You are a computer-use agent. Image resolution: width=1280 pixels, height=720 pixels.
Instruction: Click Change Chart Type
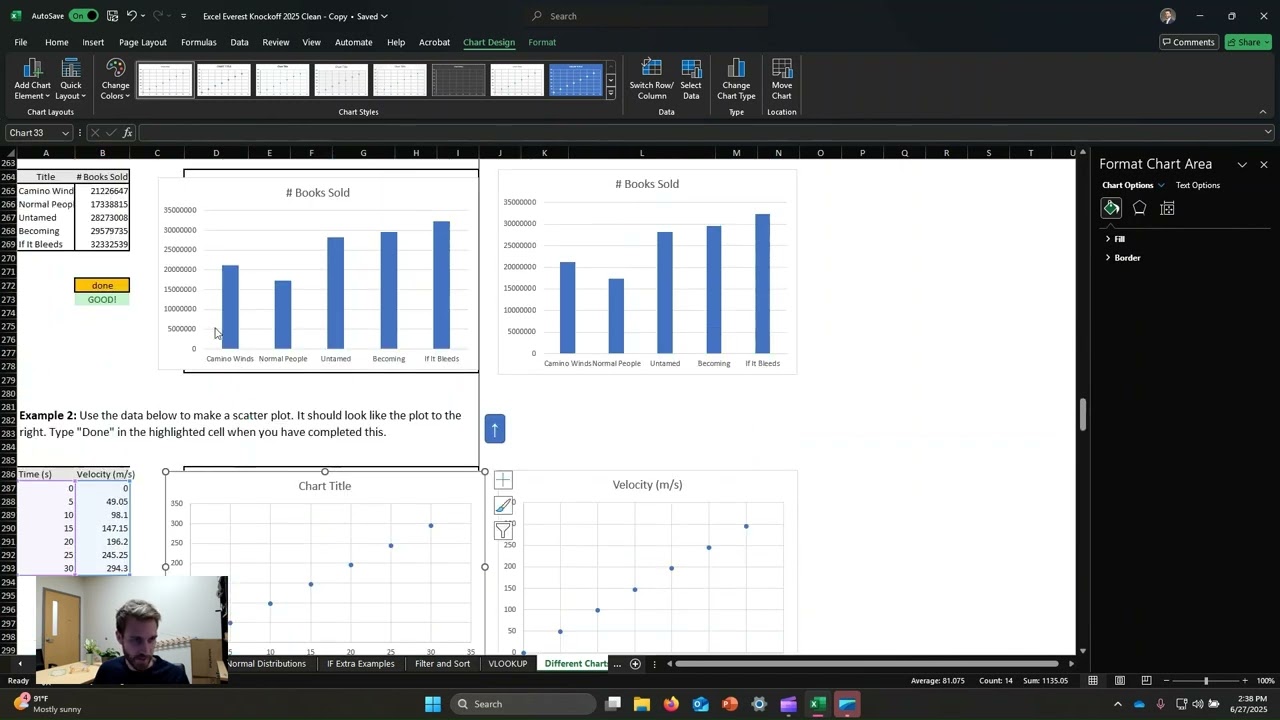[736, 79]
